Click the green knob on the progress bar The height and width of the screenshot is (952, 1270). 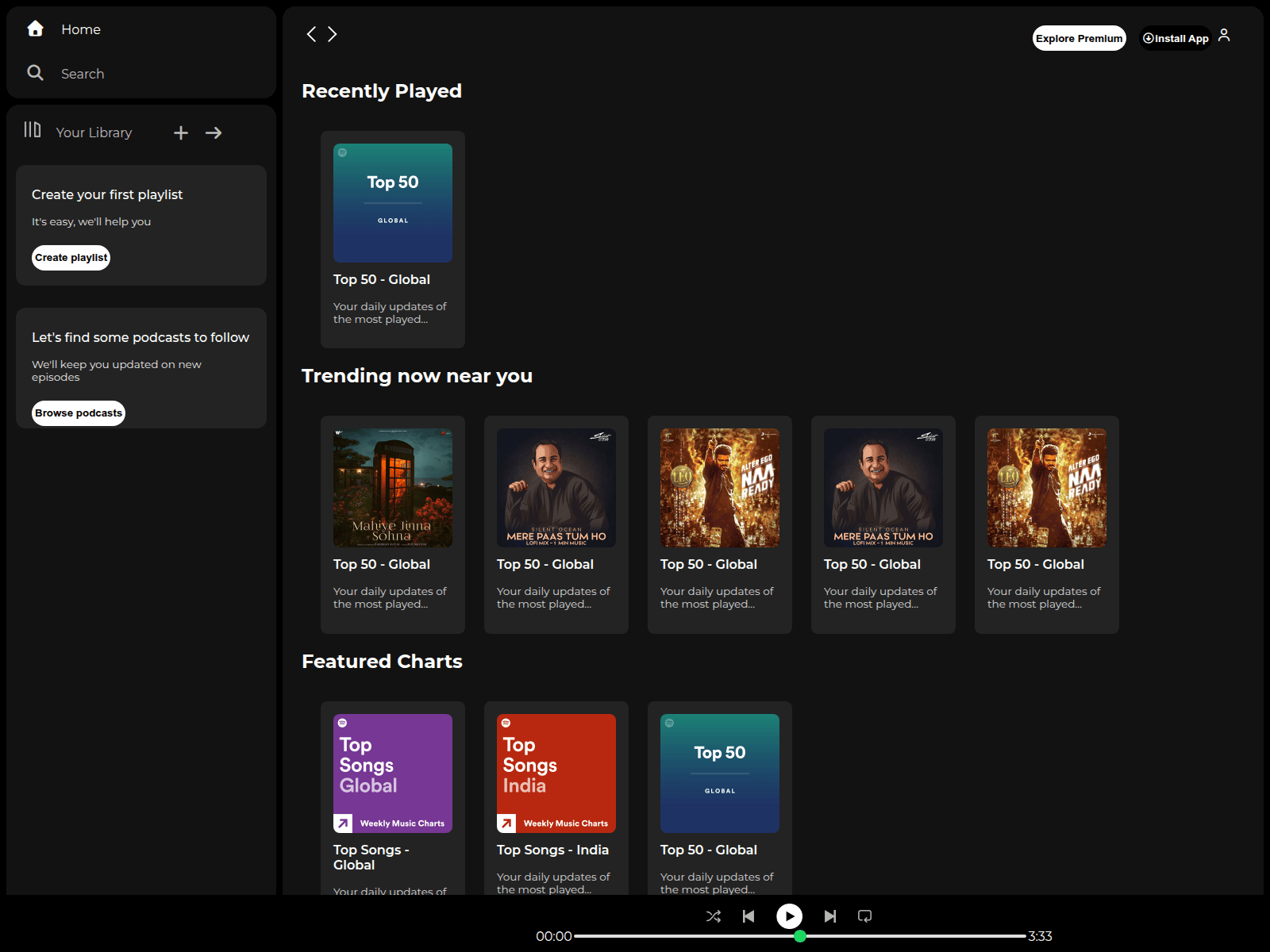coord(800,936)
